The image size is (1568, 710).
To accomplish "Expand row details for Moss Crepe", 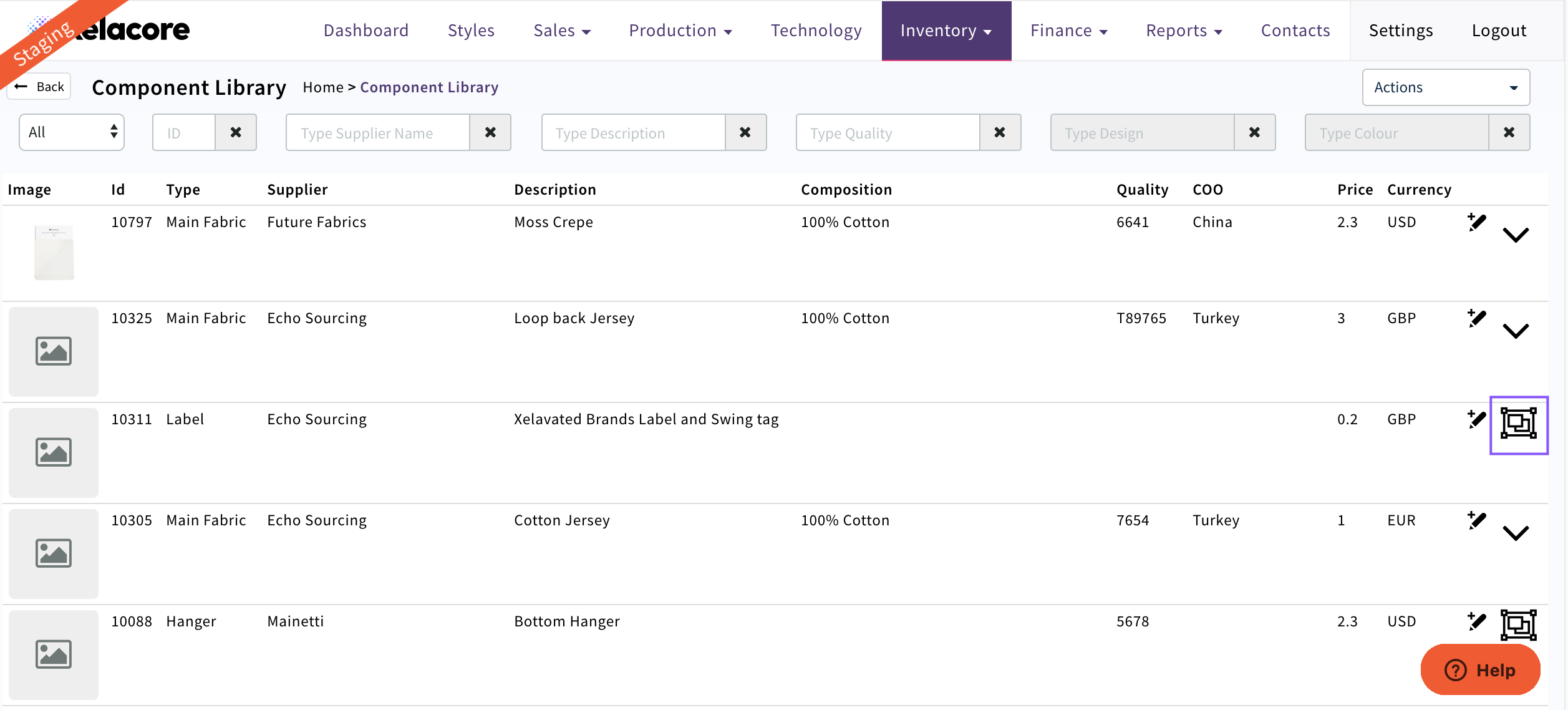I will point(1516,235).
